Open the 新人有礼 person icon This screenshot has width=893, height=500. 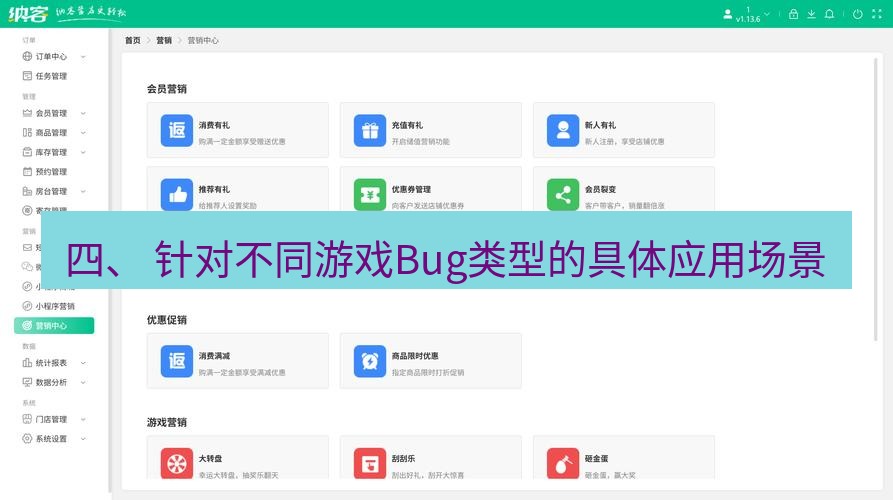pos(563,130)
